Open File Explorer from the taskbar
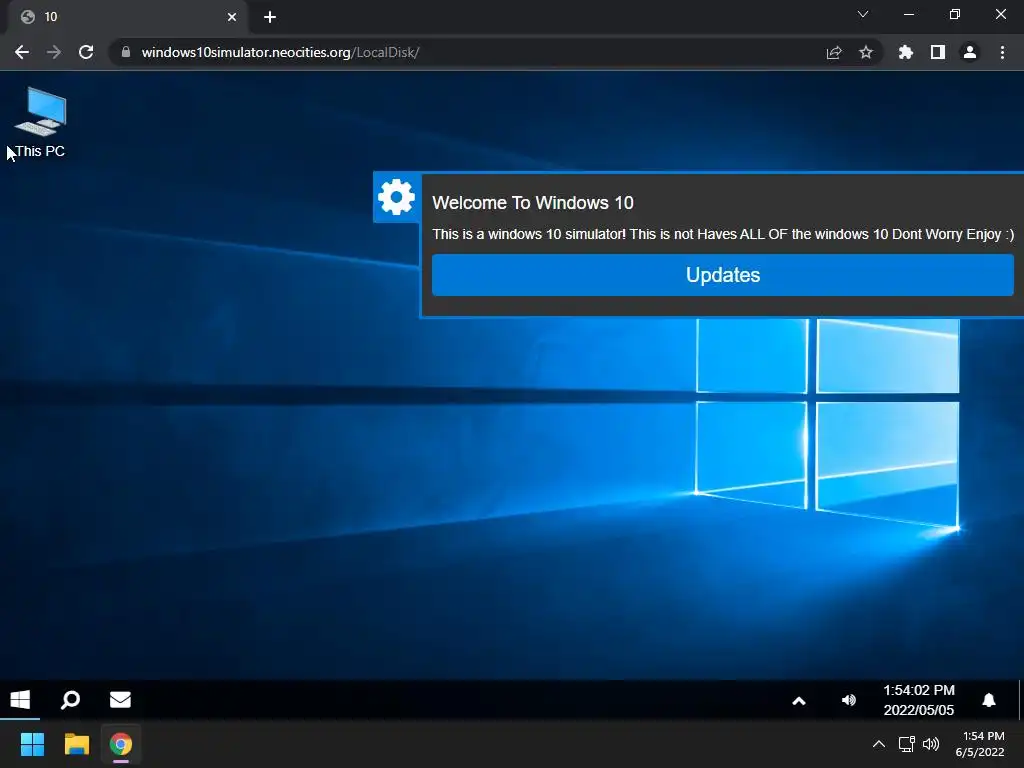This screenshot has height=768, width=1024. pyautogui.click(x=76, y=744)
